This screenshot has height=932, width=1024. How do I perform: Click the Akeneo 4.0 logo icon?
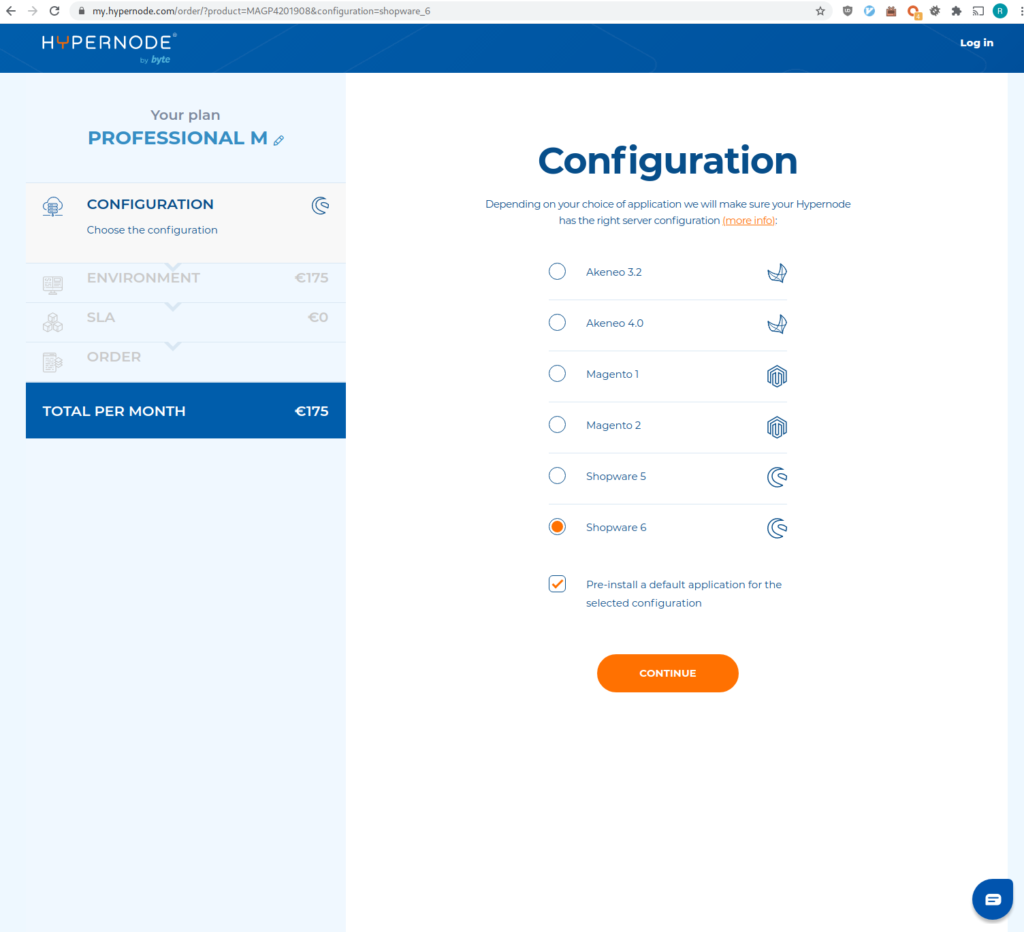coord(776,324)
